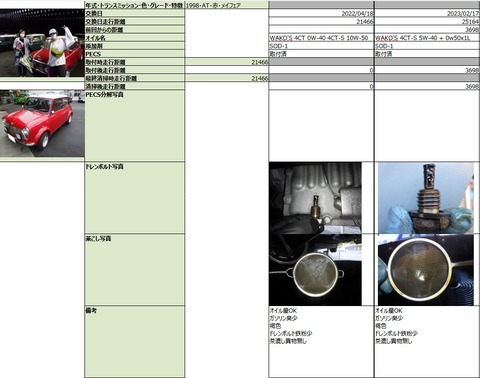
Task: Select the date cell 2022/04/18
Action: 321,13
